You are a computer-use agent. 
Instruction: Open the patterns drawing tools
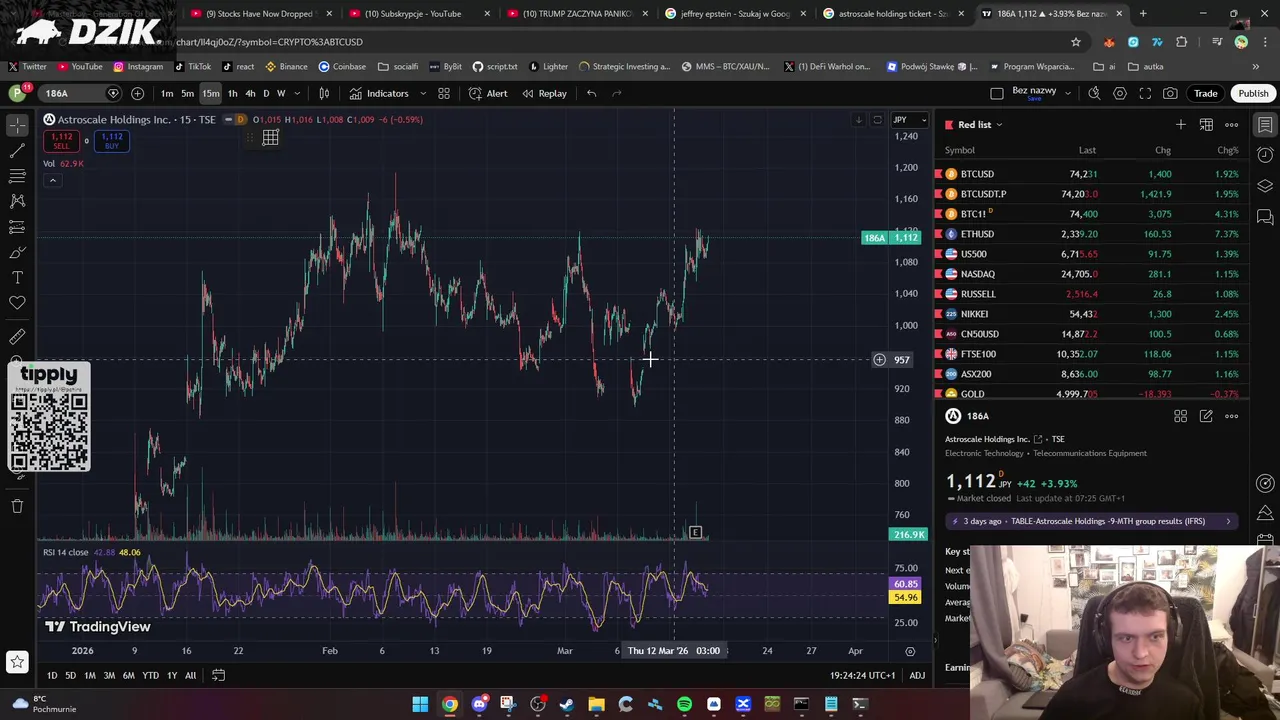pos(17,201)
